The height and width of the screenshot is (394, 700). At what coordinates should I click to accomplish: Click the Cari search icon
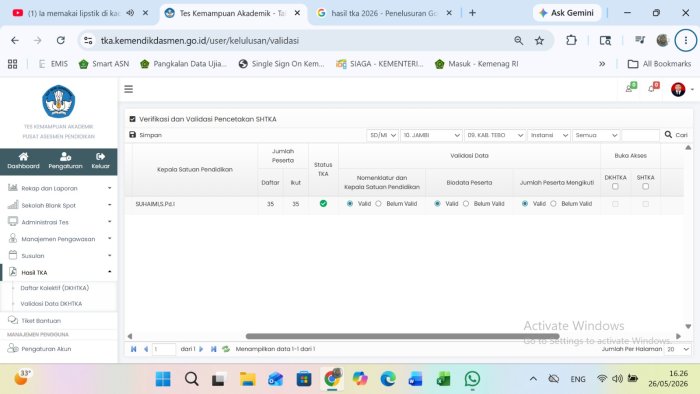[668, 134]
